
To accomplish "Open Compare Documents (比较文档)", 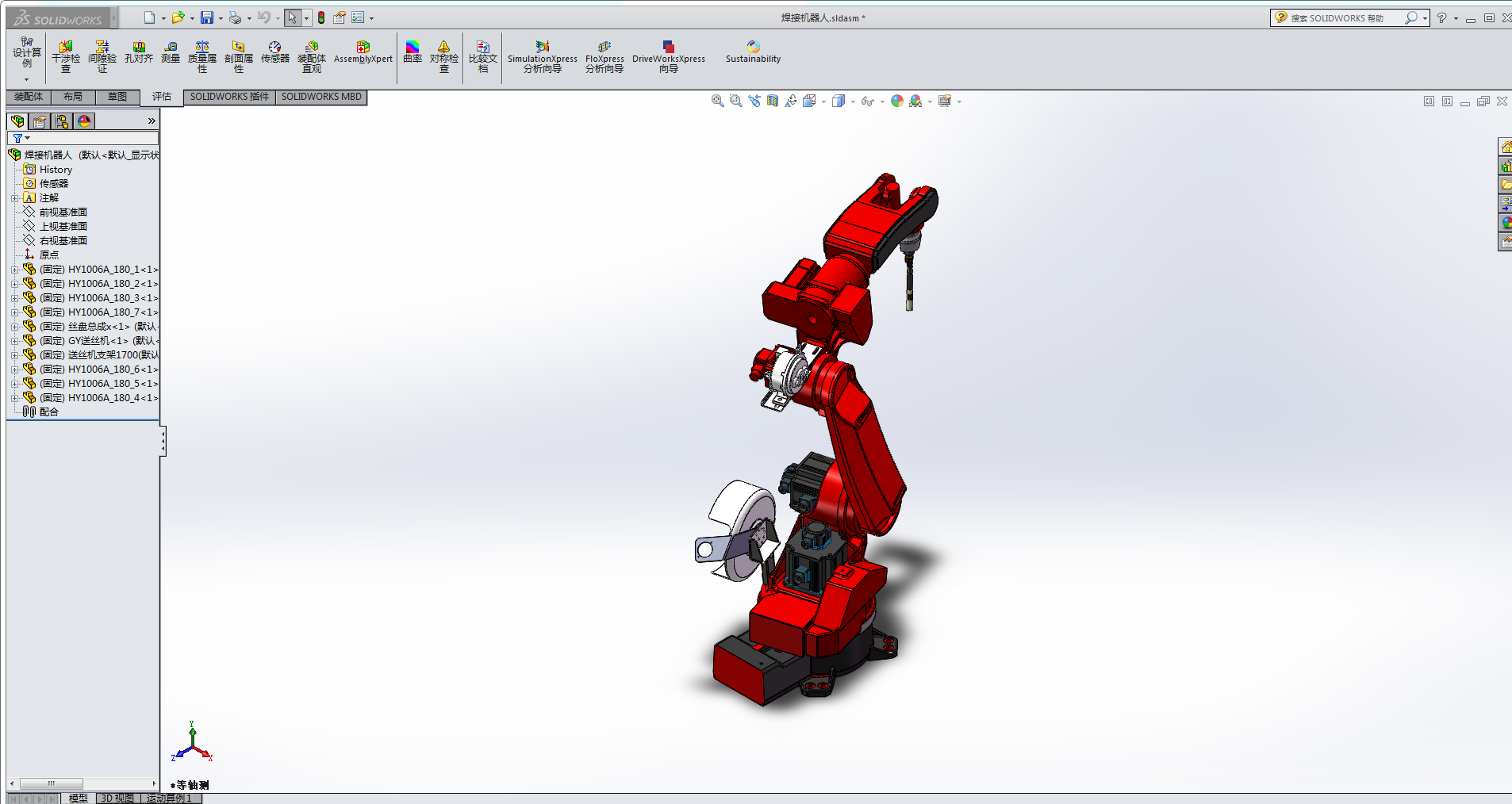I will 483,57.
